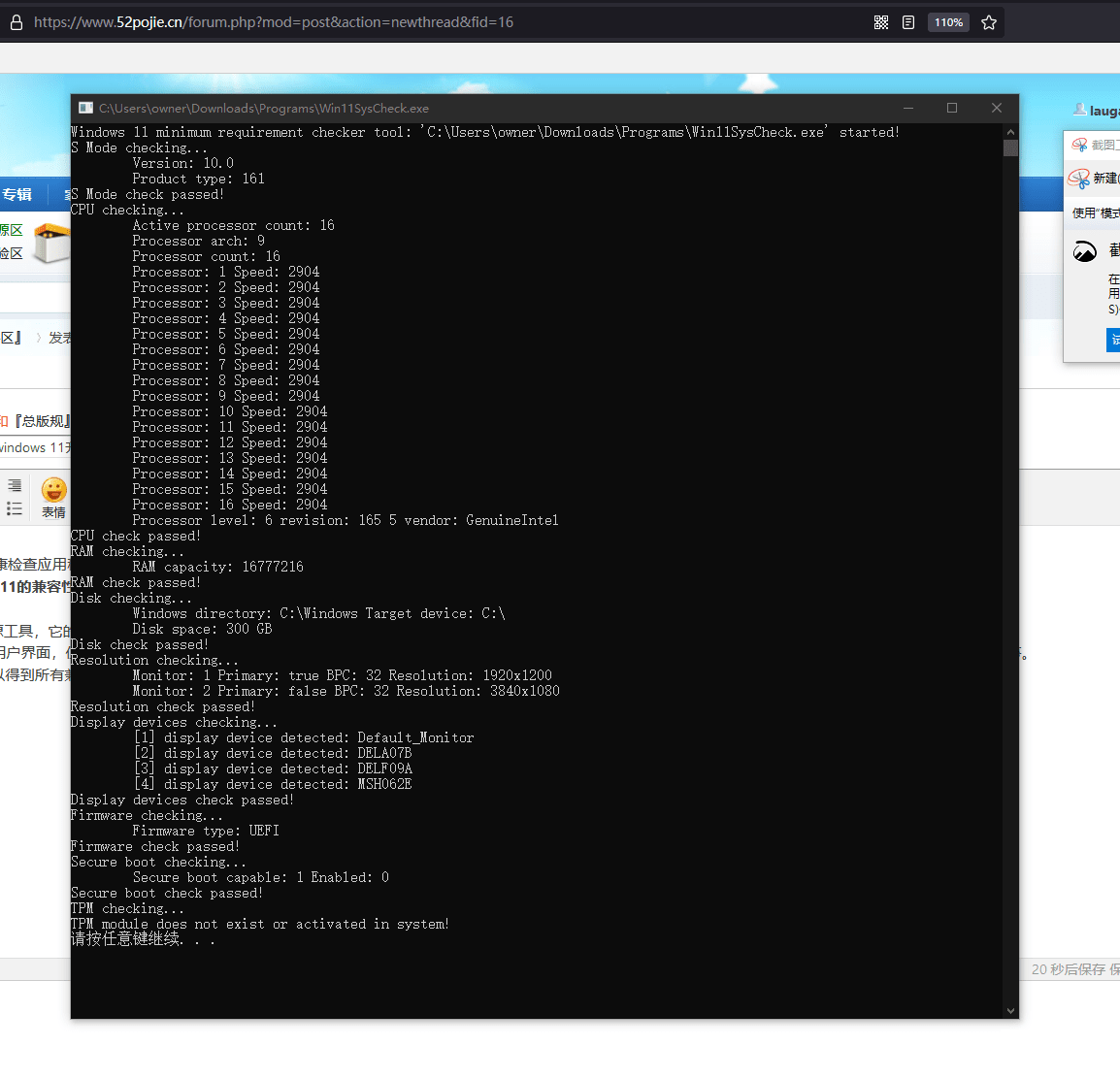
Task: Toggle the reader view icon
Action: pyautogui.click(x=907, y=23)
